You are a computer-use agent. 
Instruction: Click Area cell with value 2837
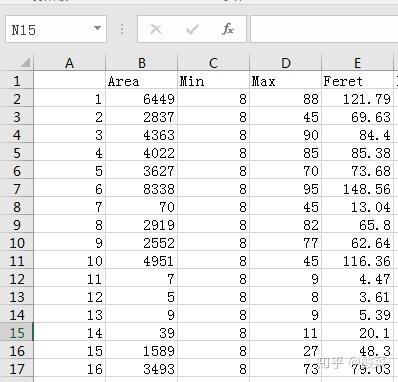point(142,117)
